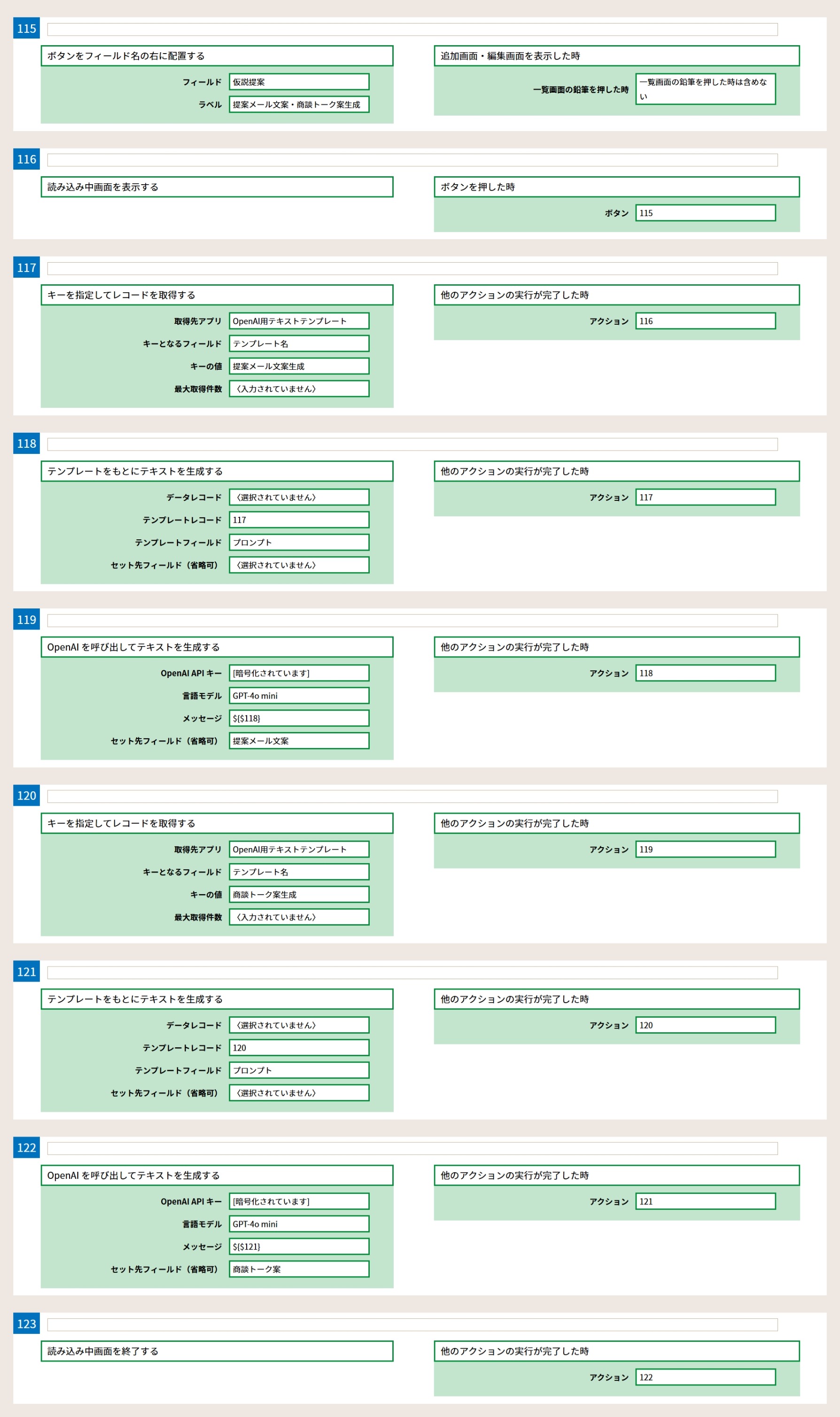Edit the ラベル value '提案メール文案・商談トーク案生成'

pyautogui.click(x=298, y=105)
